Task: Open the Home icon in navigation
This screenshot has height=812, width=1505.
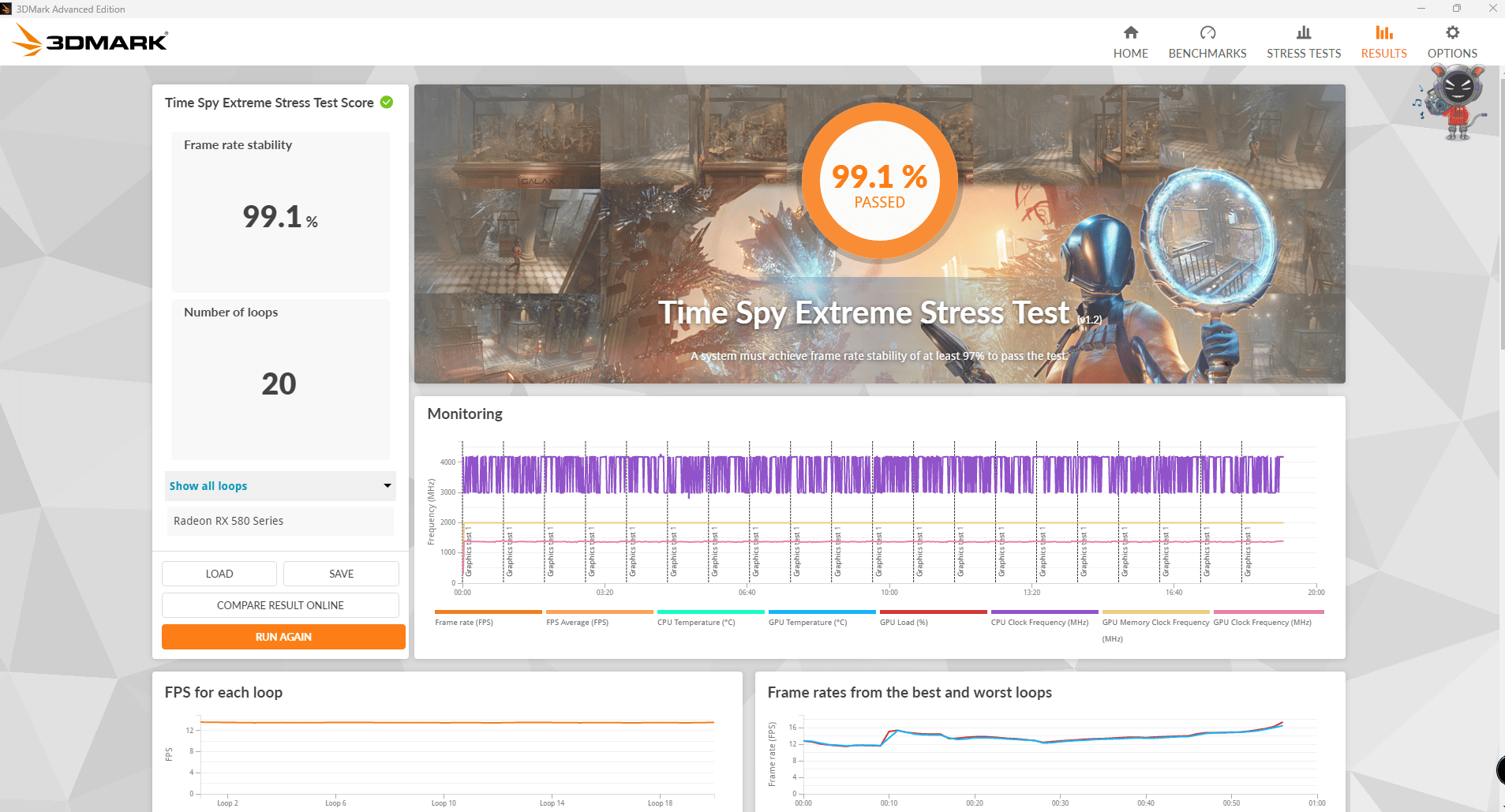Action: coord(1130,33)
